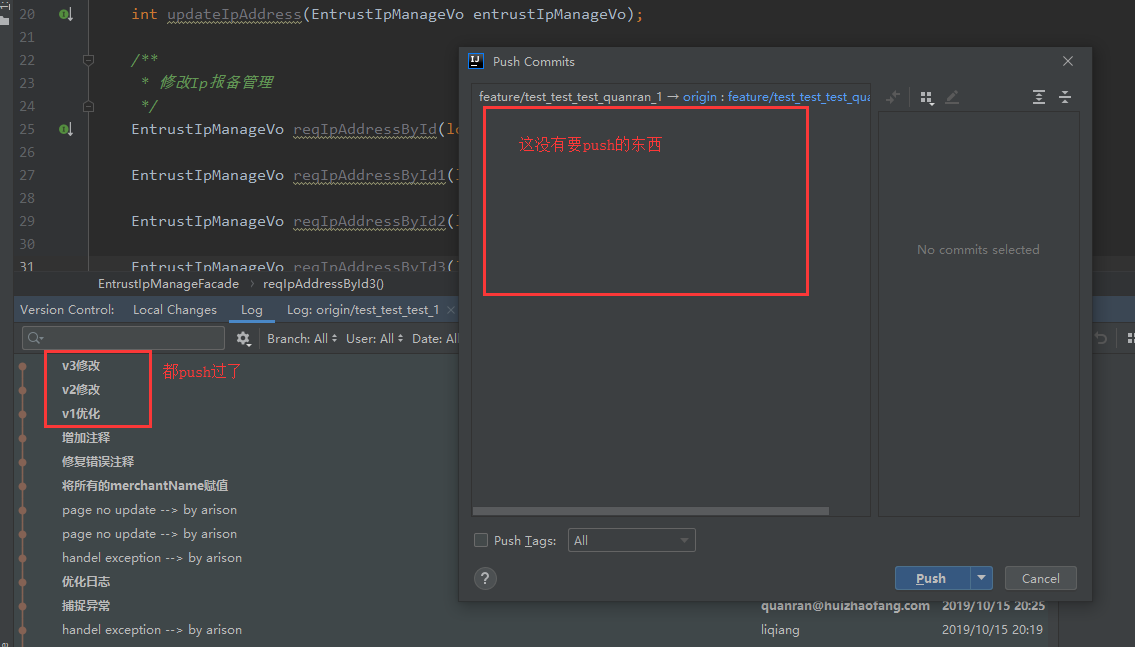1135x647 pixels.
Task: Open the Log: origin/test_test_test_1 tab
Action: (x=363, y=310)
